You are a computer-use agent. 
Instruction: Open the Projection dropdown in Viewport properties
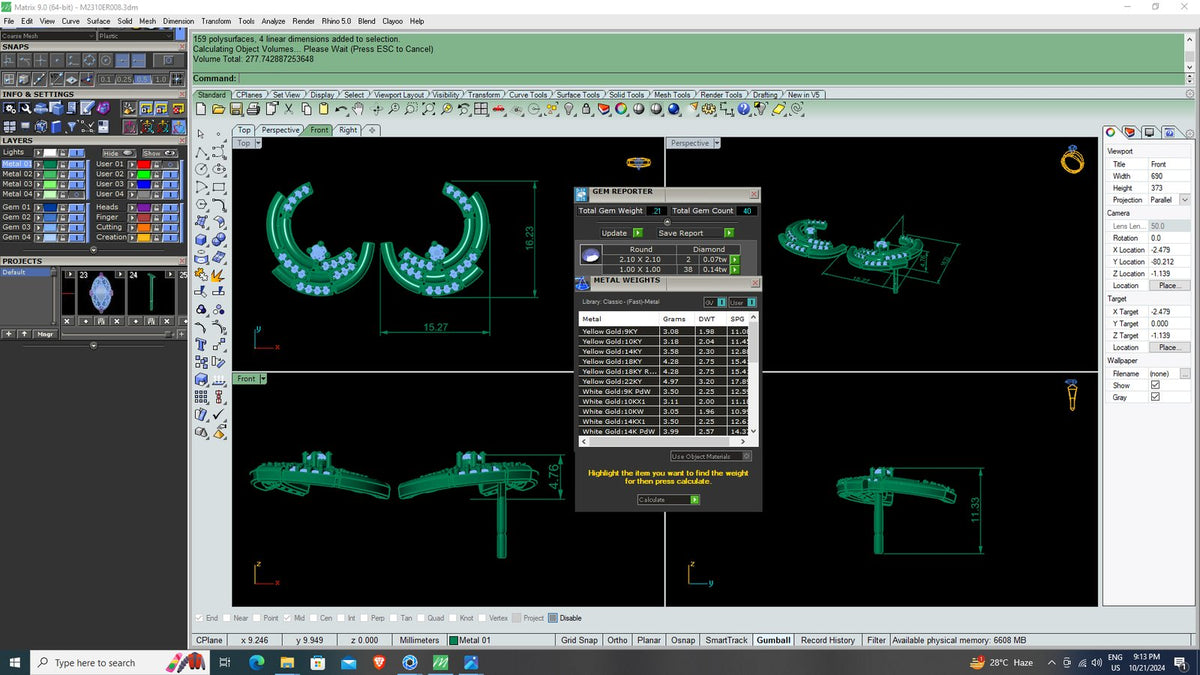point(1186,200)
